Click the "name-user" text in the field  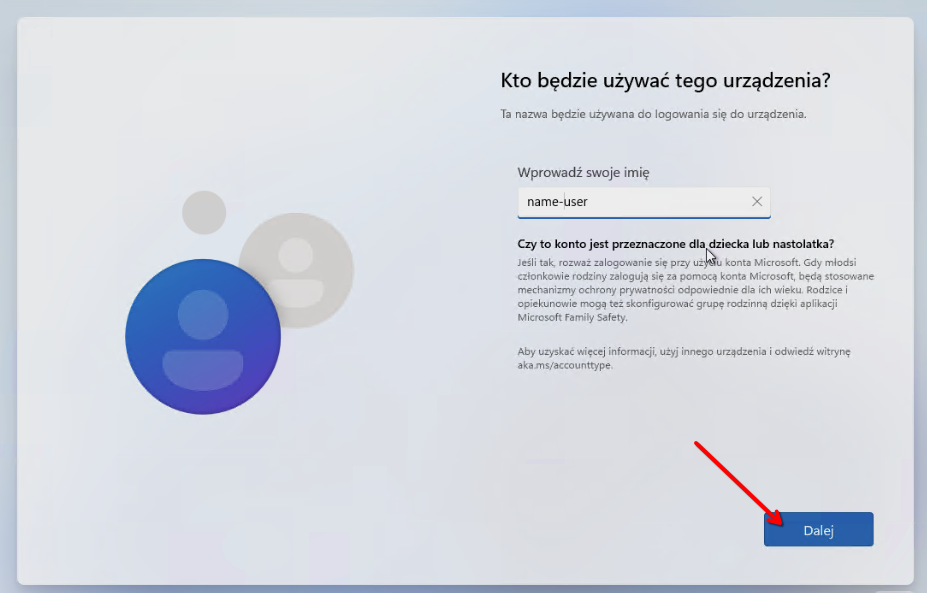(x=557, y=202)
